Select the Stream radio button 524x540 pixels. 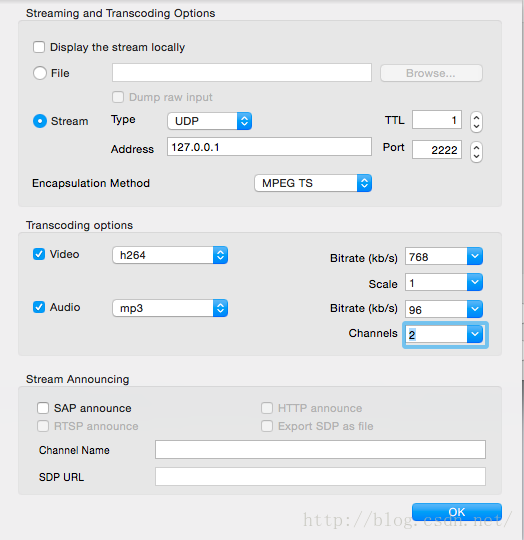[40, 121]
